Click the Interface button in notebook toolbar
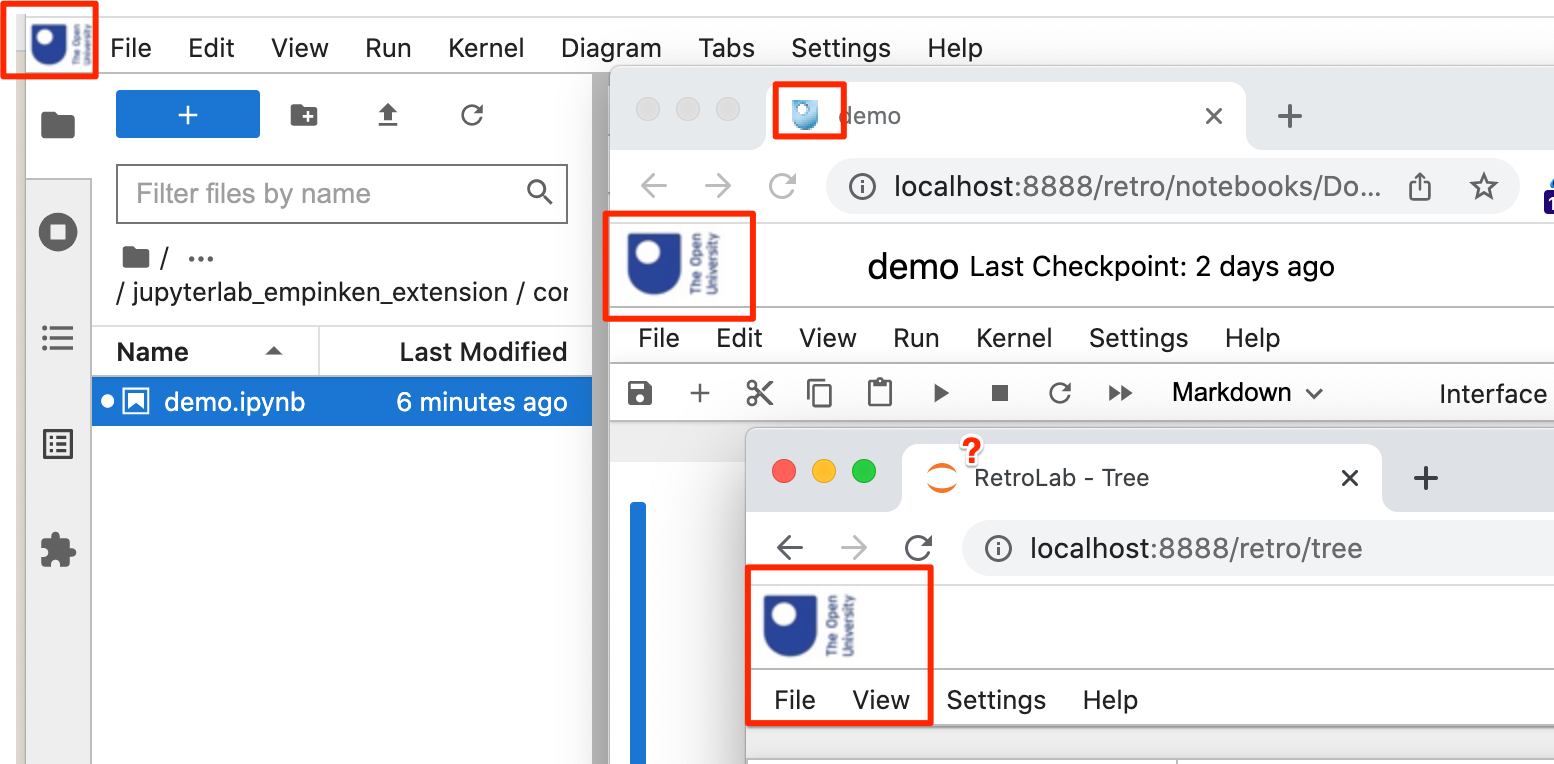This screenshot has height=764, width=1554. pos(1493,394)
